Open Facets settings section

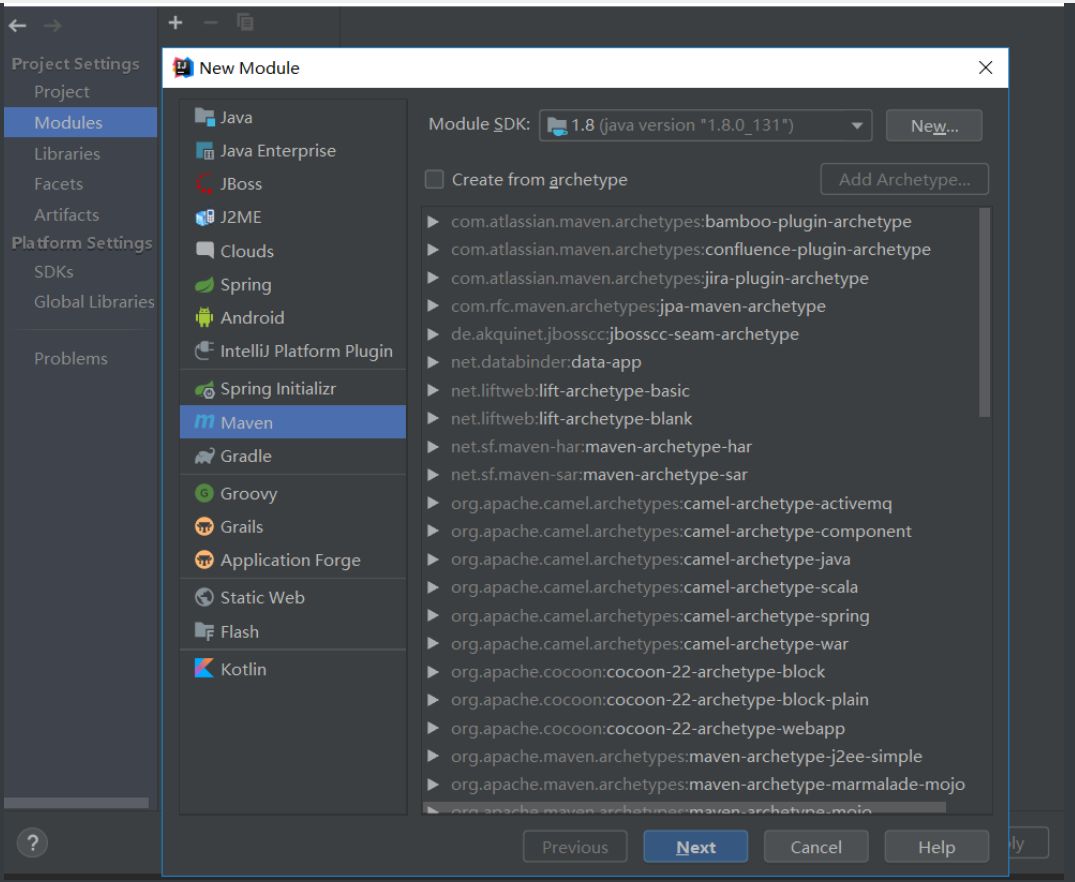58,184
